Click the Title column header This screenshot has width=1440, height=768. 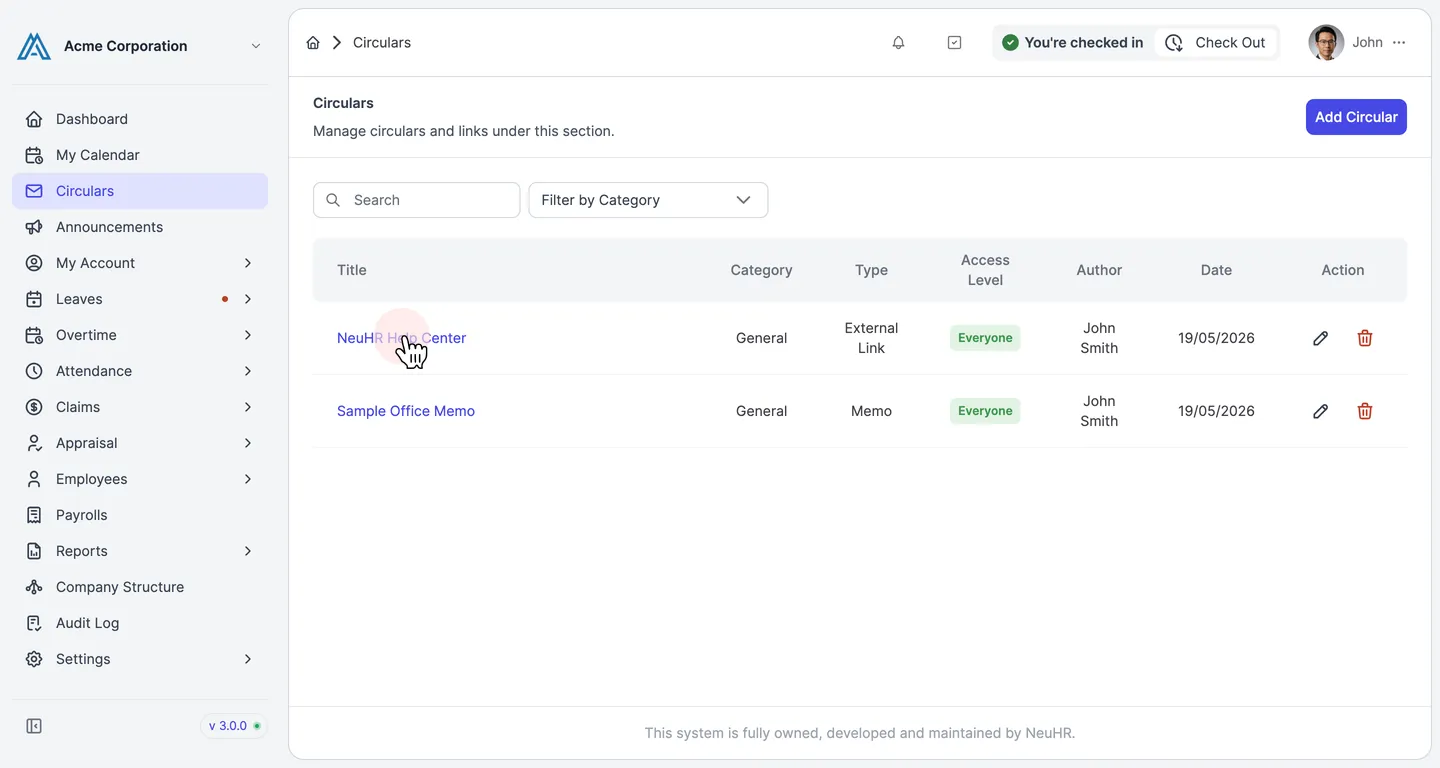[x=352, y=270]
